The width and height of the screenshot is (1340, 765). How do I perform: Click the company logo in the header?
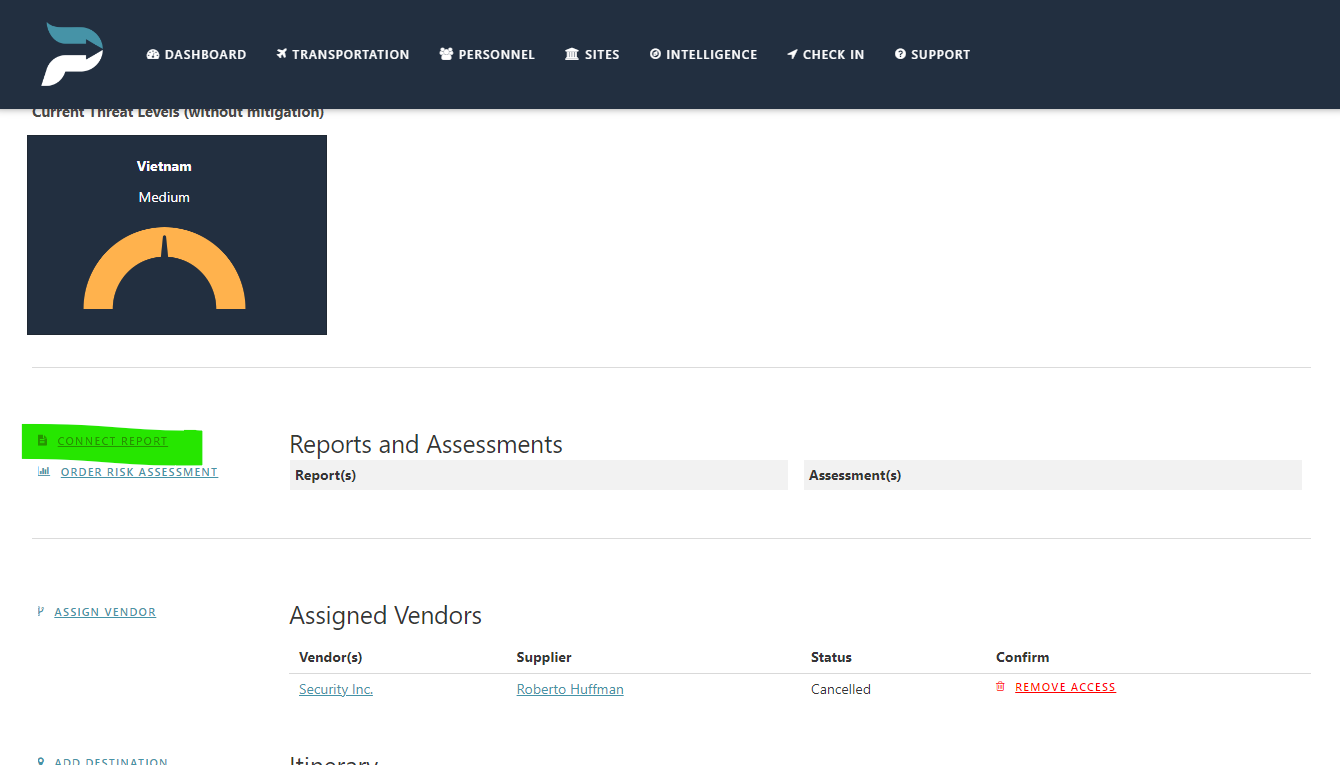coord(73,54)
